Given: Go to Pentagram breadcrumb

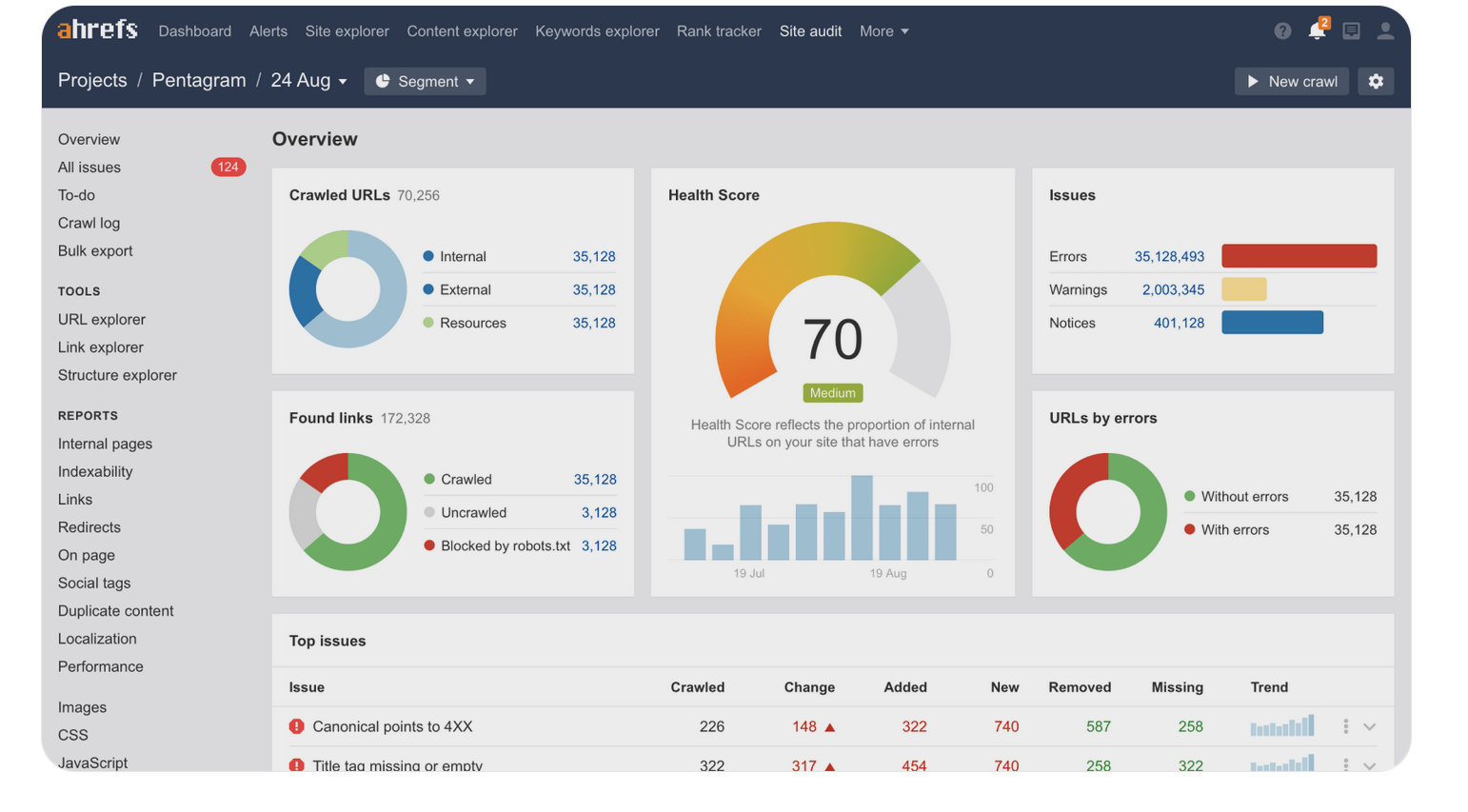Looking at the screenshot, I should click(199, 80).
